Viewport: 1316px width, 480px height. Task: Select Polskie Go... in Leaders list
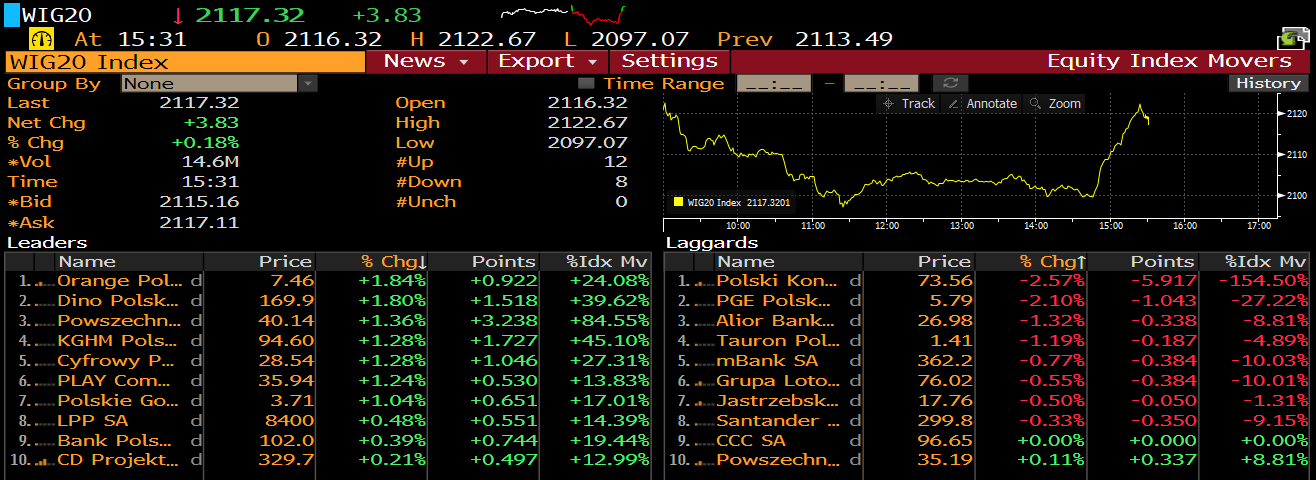tap(118, 401)
